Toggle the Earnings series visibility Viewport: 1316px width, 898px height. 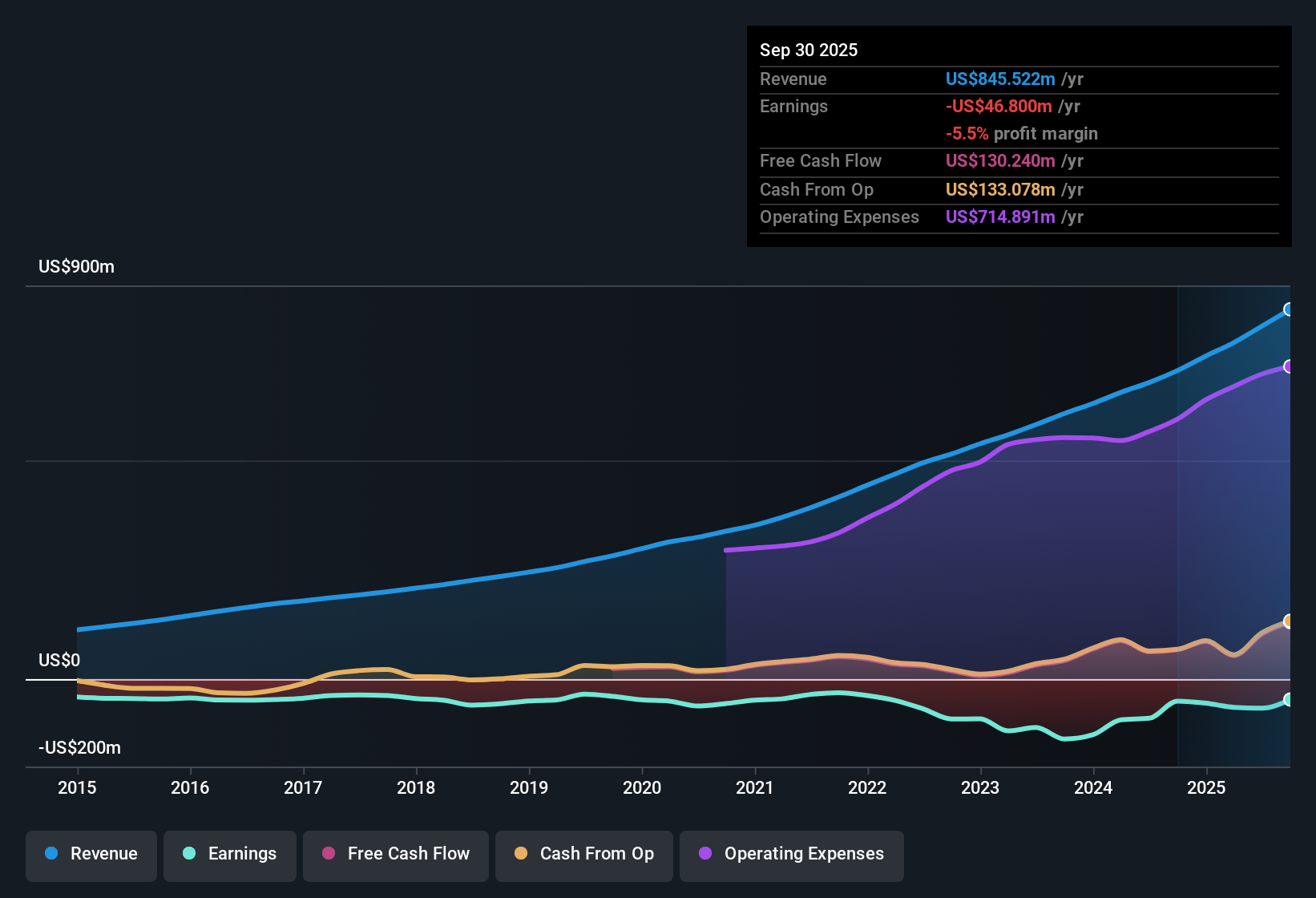(x=229, y=854)
